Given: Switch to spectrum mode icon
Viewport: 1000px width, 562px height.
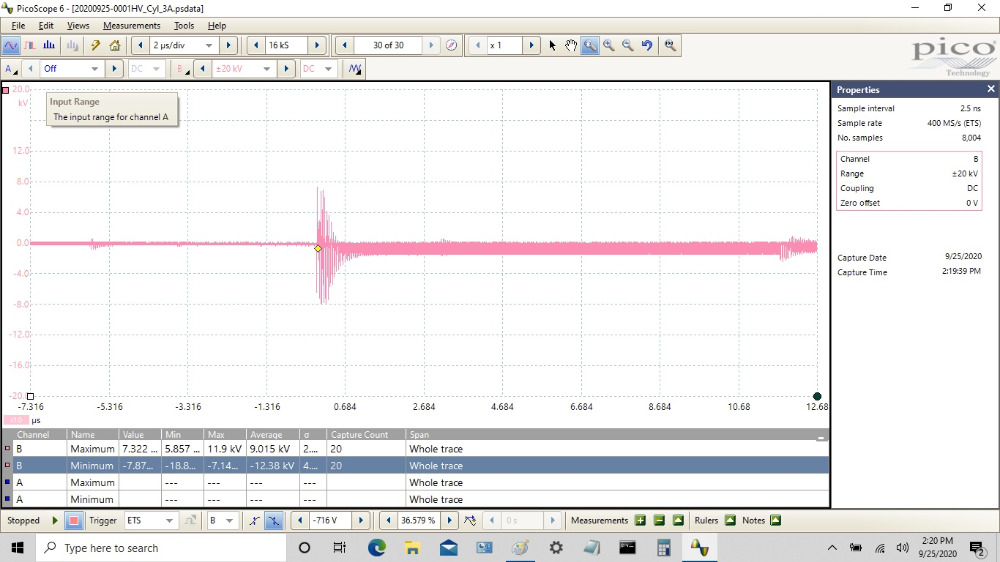Looking at the screenshot, I should 50,45.
